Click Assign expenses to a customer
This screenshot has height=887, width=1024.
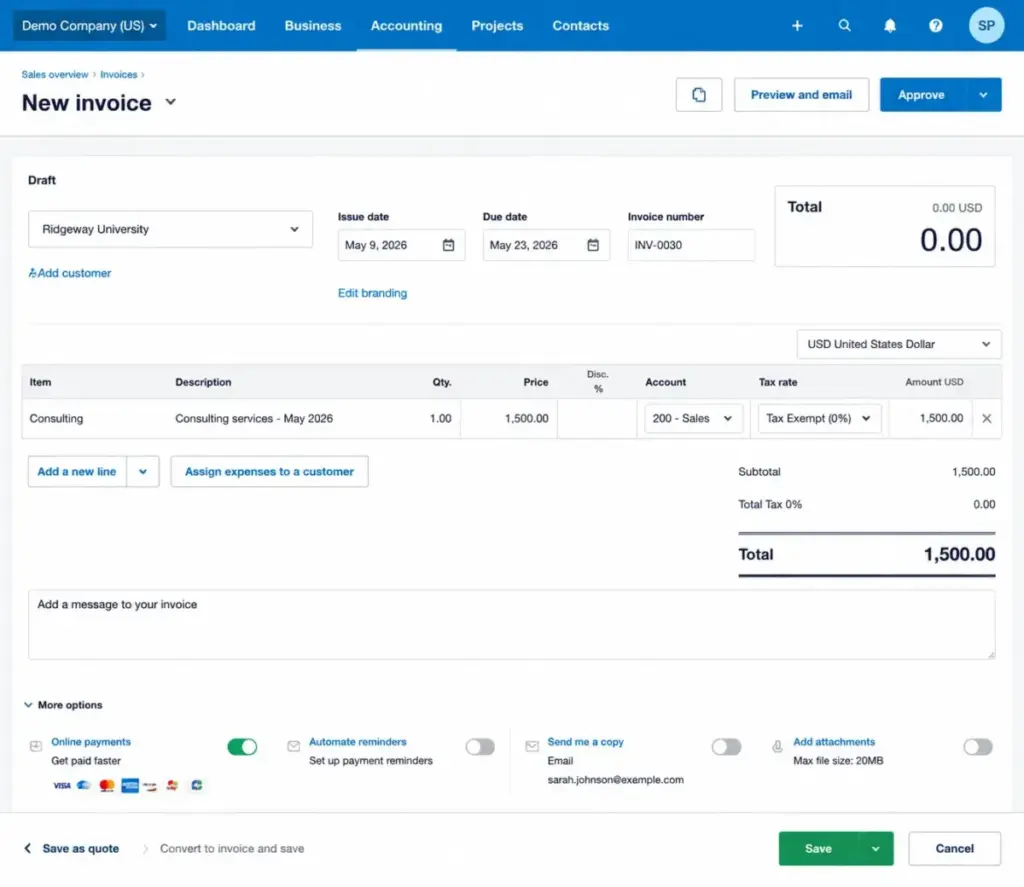269,472
